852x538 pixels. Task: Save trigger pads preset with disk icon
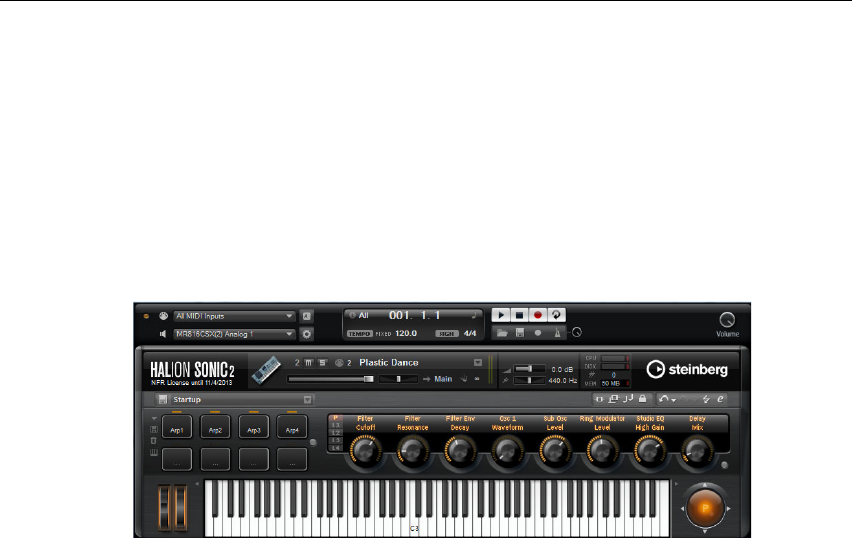154,429
